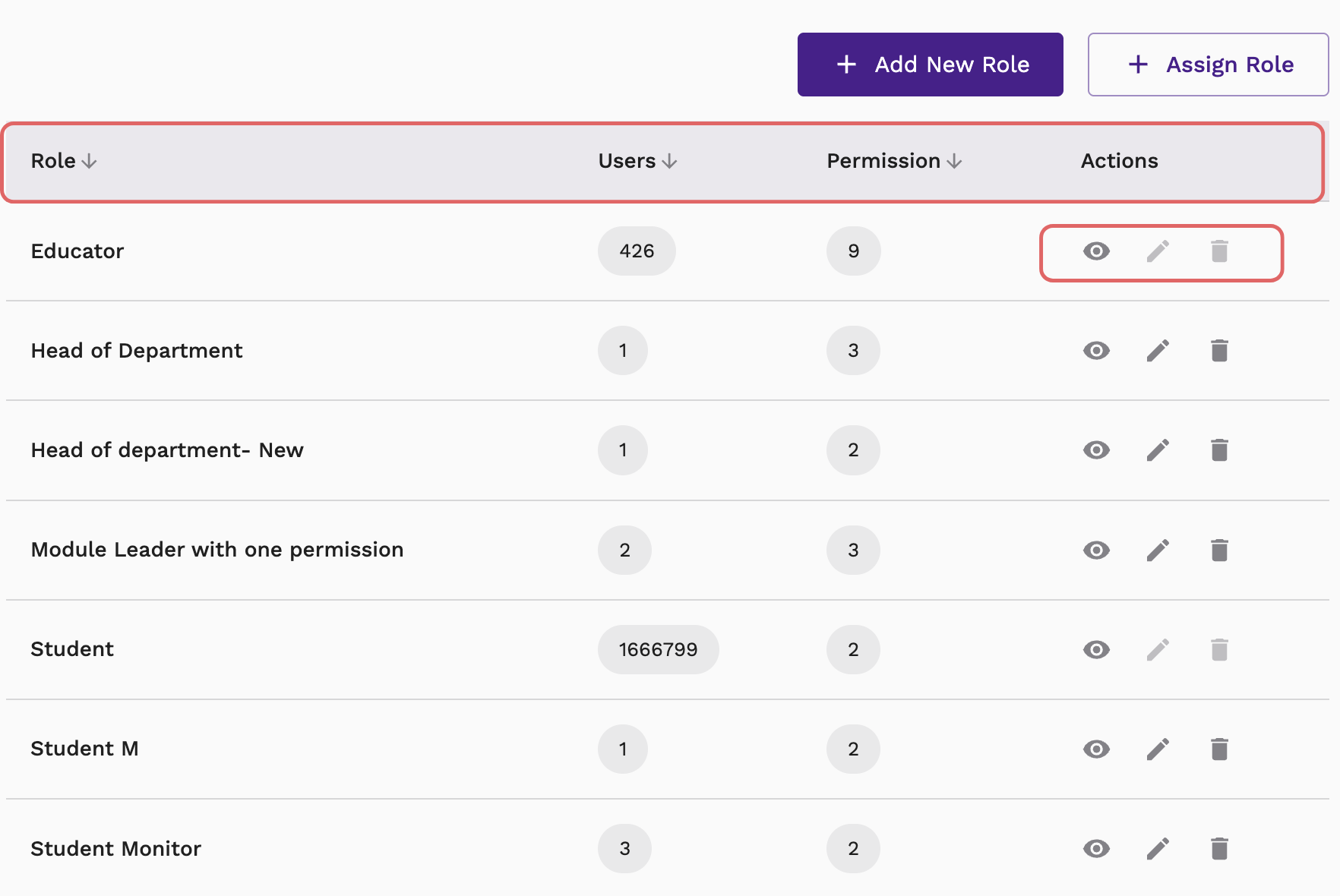
Task: Click Educator's 426 users badge
Action: [x=637, y=251]
